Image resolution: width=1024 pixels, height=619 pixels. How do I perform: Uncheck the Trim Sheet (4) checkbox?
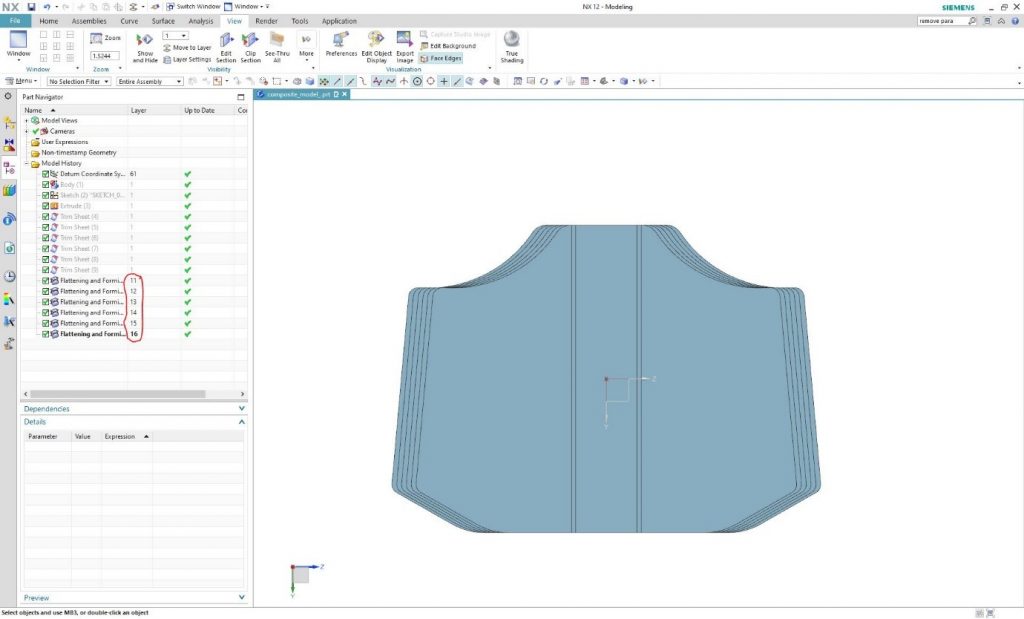click(46, 217)
